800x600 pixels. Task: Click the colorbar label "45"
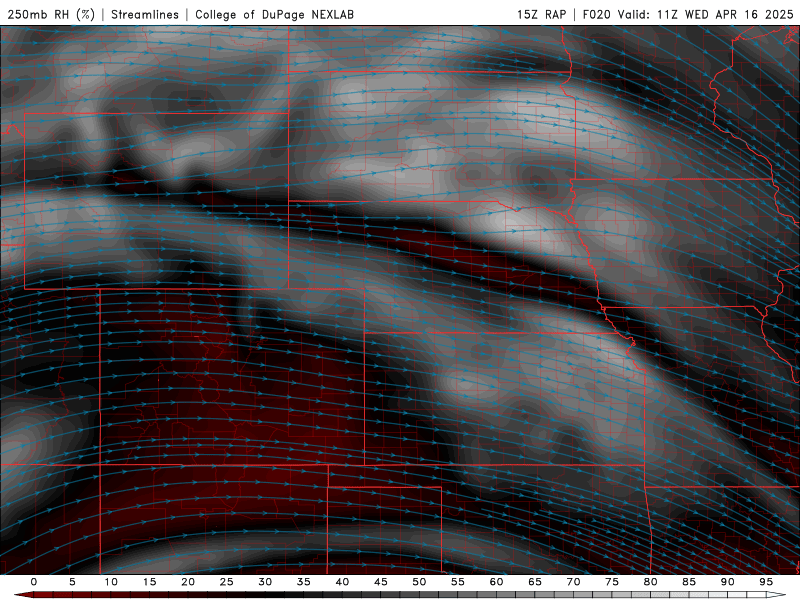pyautogui.click(x=381, y=582)
